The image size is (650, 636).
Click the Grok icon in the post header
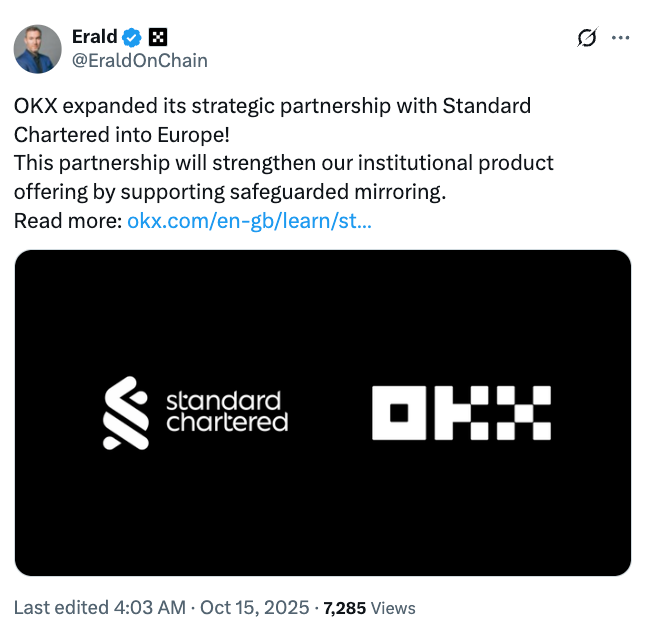587,38
